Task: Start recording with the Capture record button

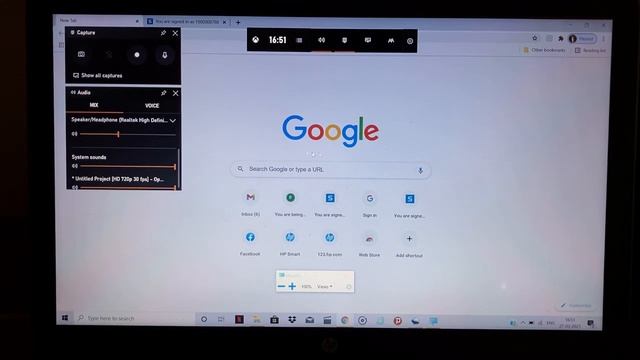Action: coord(137,55)
